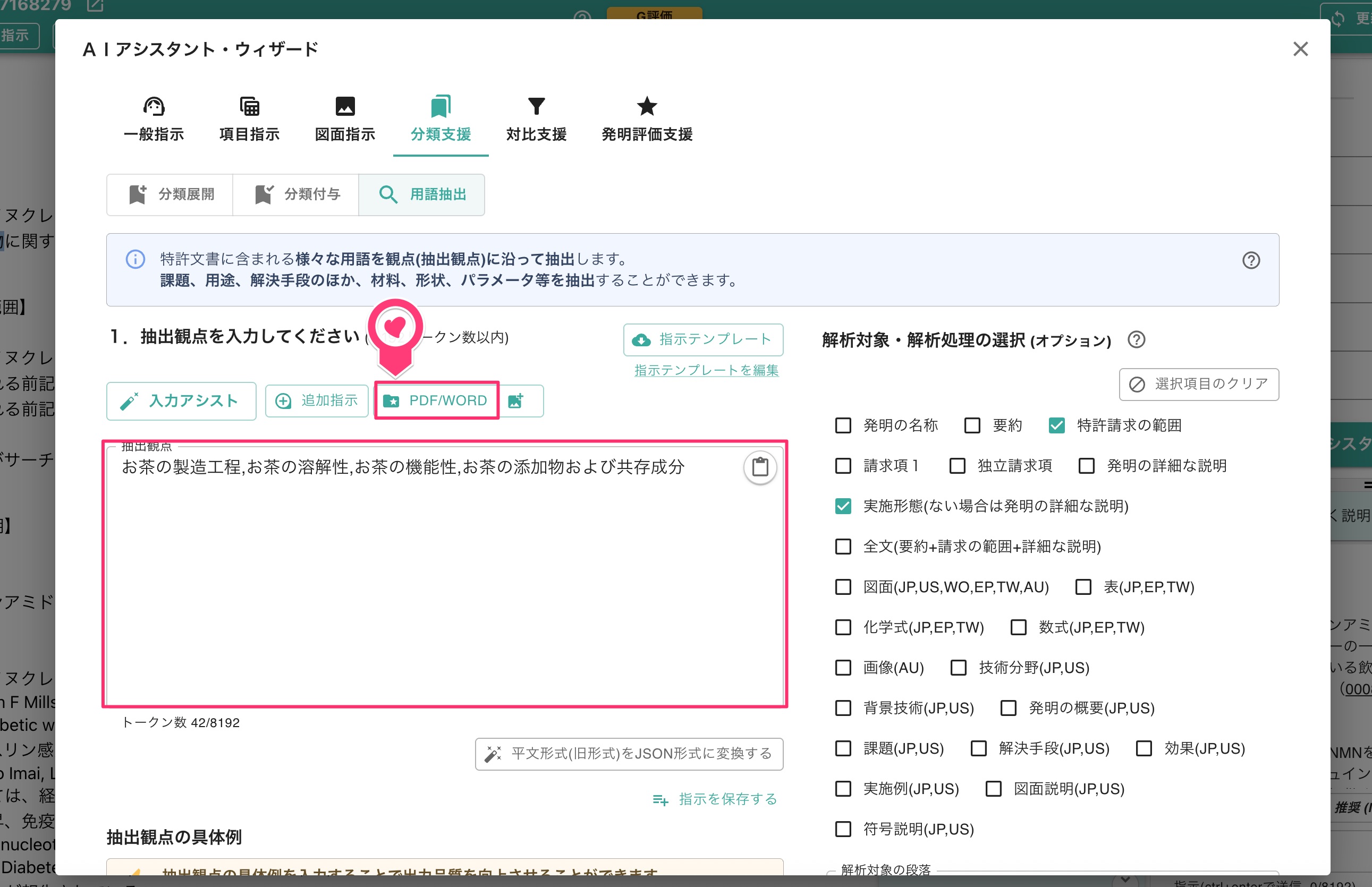
Task: Check the 数式(JP,EP,TW) checkbox
Action: pyautogui.click(x=1019, y=627)
